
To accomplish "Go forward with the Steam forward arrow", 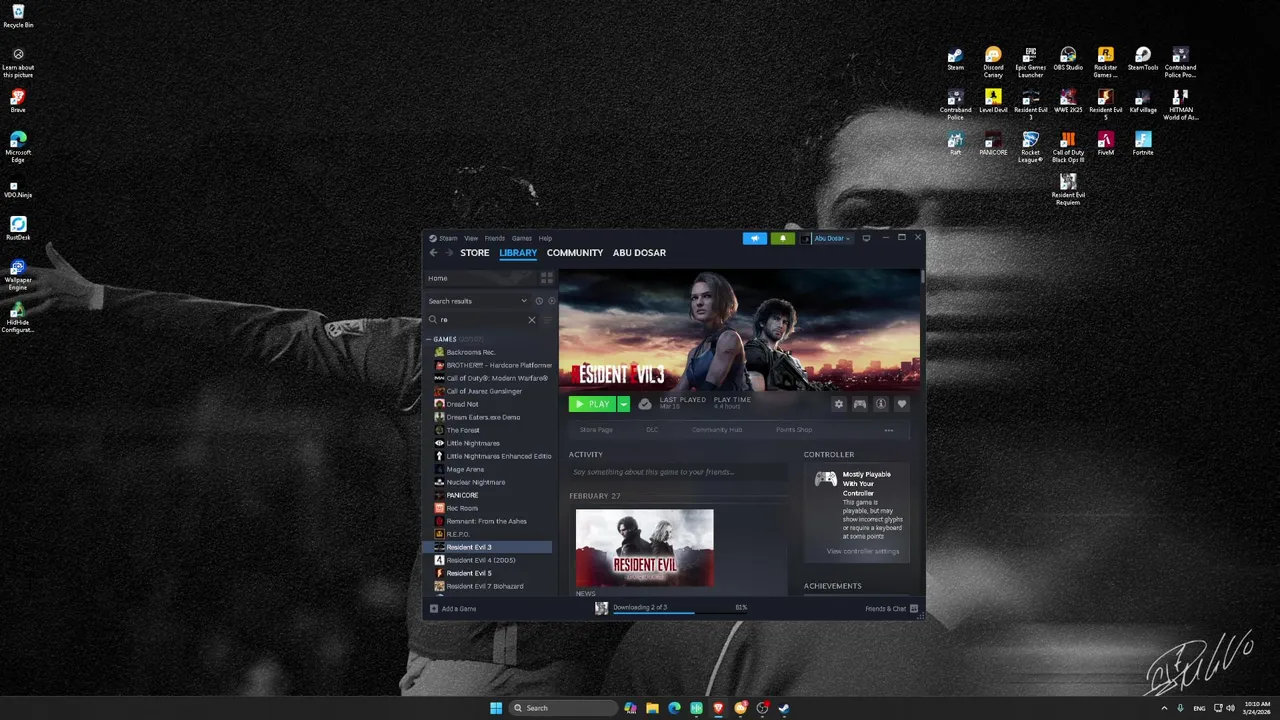I will [x=449, y=253].
